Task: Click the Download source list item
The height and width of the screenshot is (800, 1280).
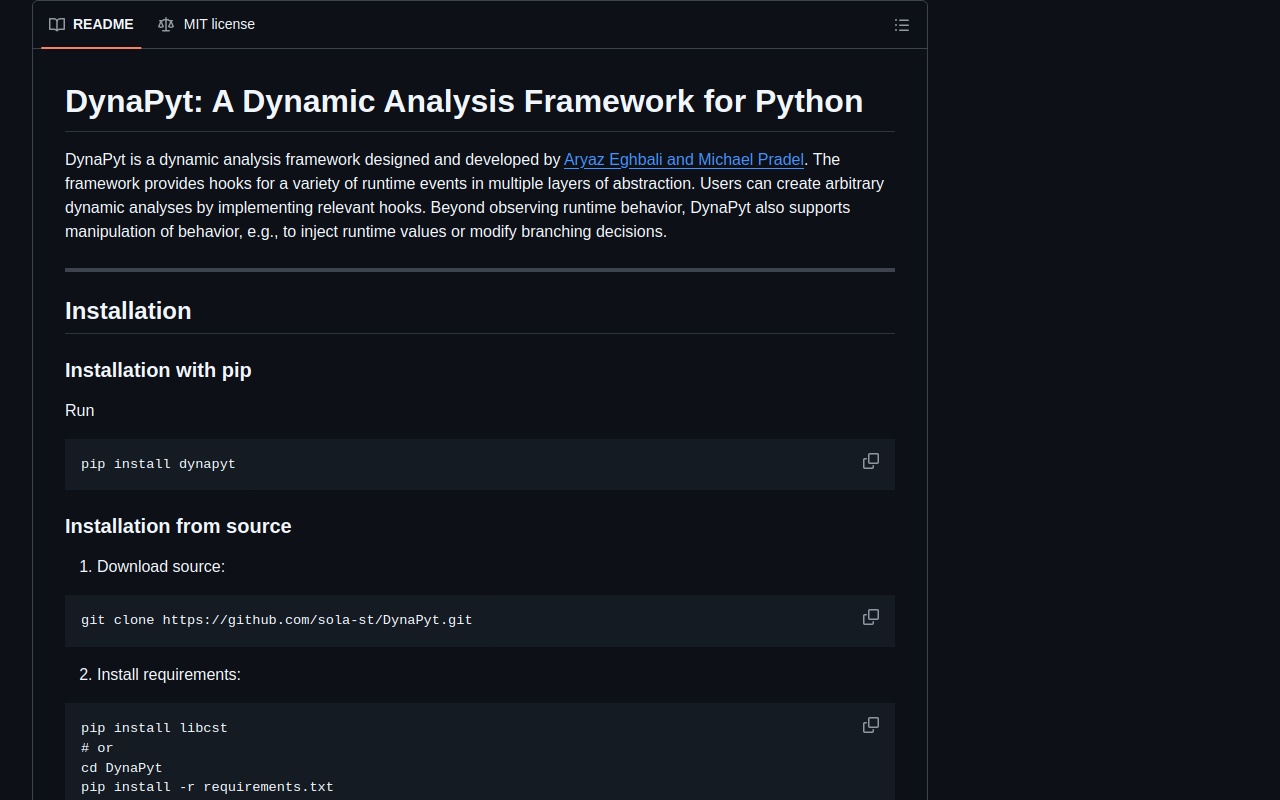Action: coord(160,566)
